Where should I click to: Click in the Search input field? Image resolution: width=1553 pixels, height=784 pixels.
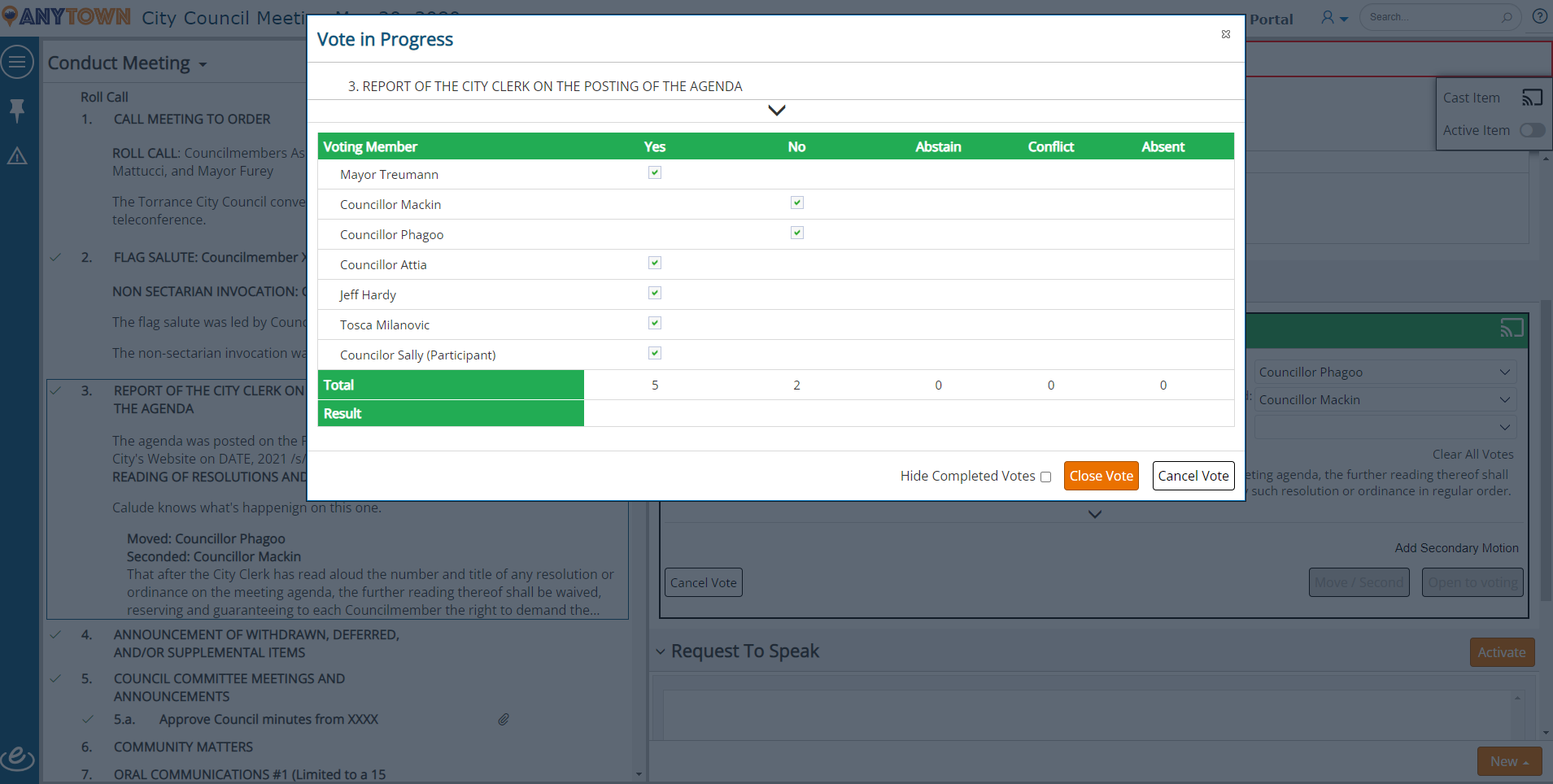[1432, 17]
